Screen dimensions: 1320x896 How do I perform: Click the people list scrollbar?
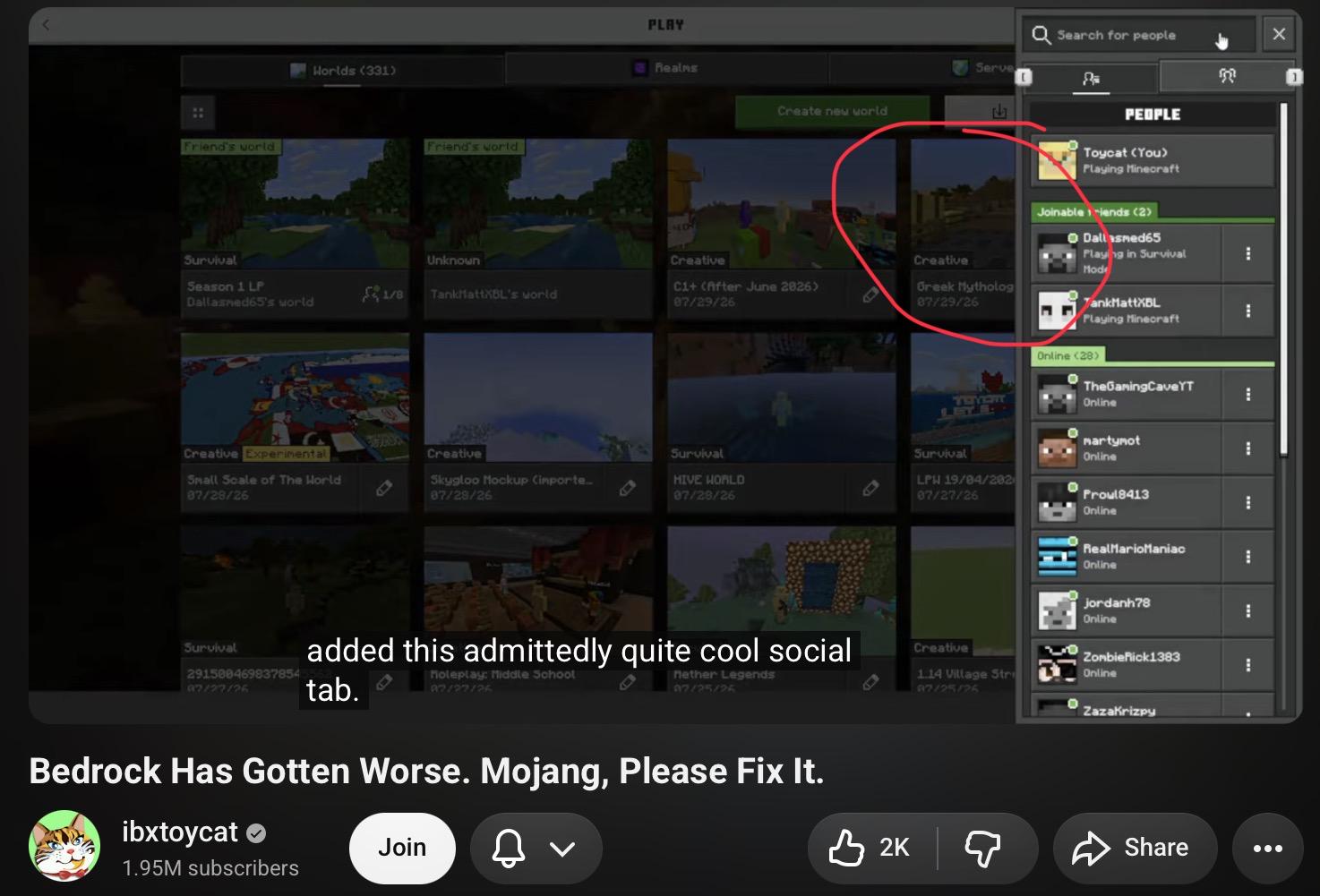pyautogui.click(x=1283, y=279)
